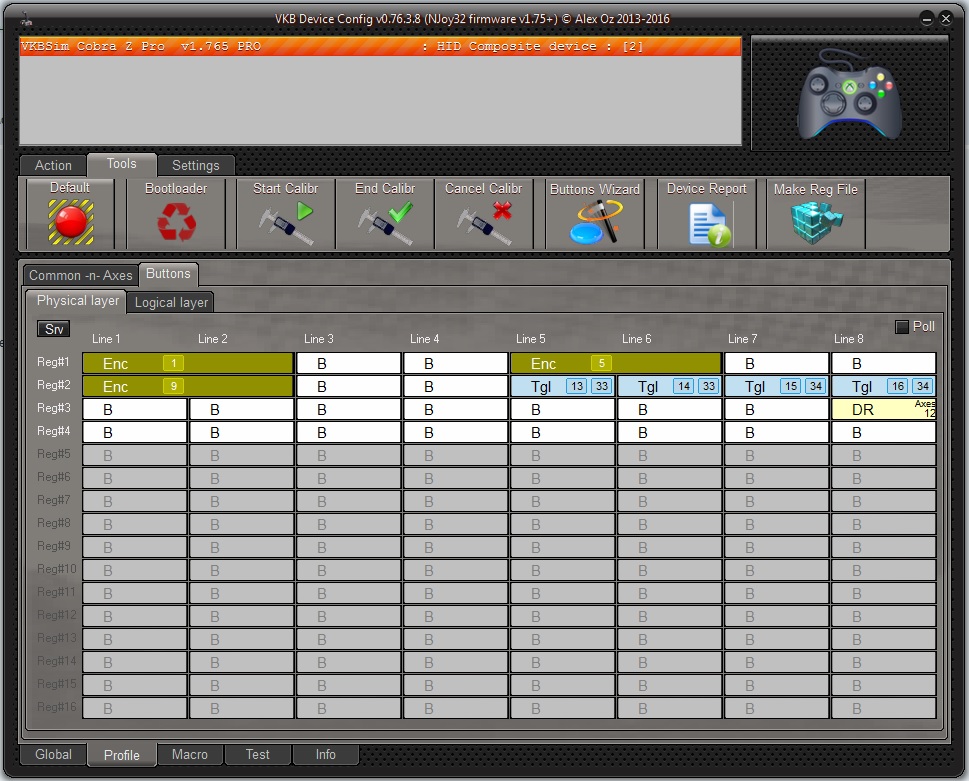Viewport: 969px width, 781px height.
Task: Click the Line 5 column header
Action: point(531,339)
